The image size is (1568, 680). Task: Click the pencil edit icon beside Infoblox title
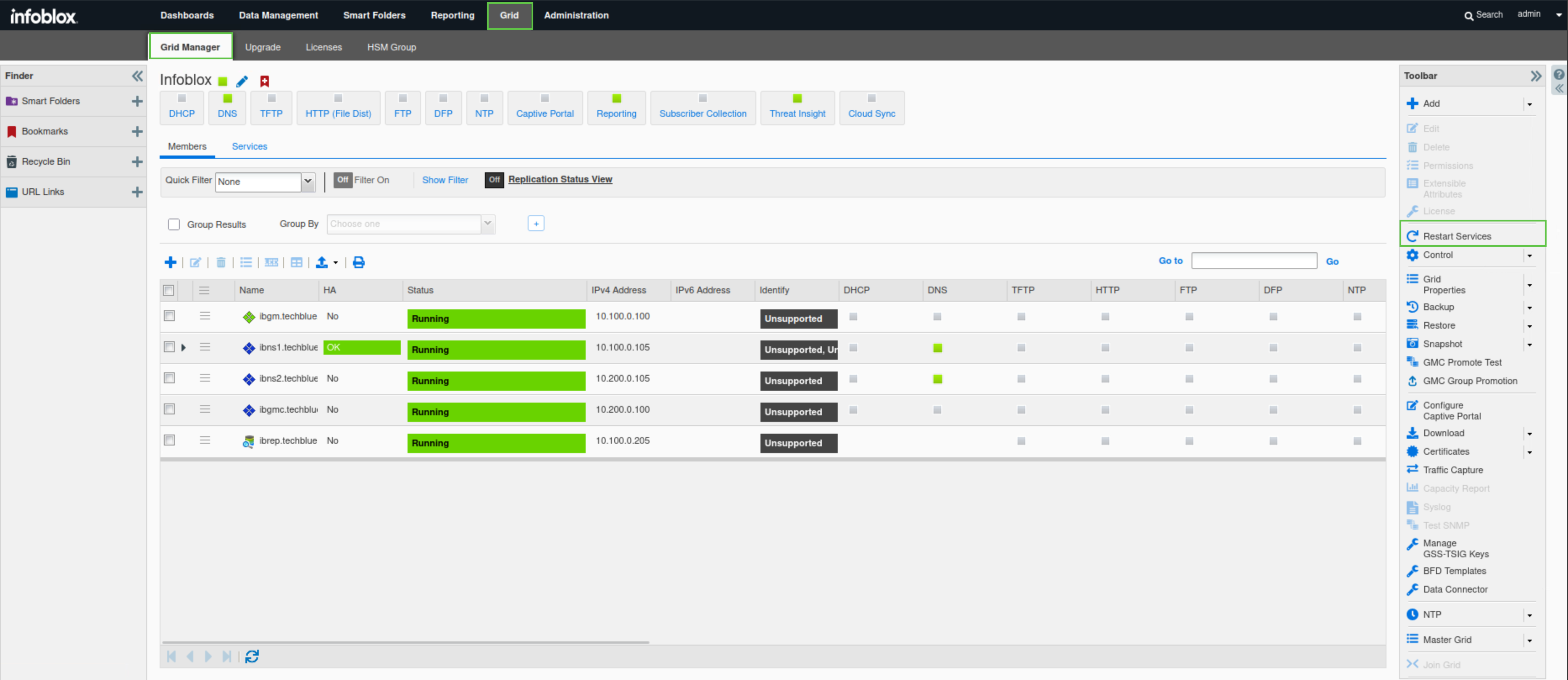242,81
